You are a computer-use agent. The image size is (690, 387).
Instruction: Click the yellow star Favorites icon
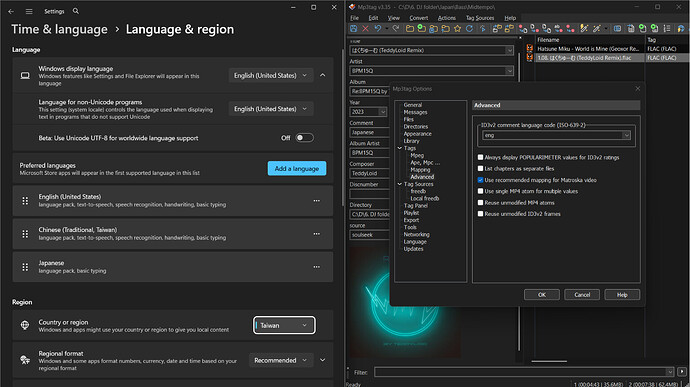(458, 29)
